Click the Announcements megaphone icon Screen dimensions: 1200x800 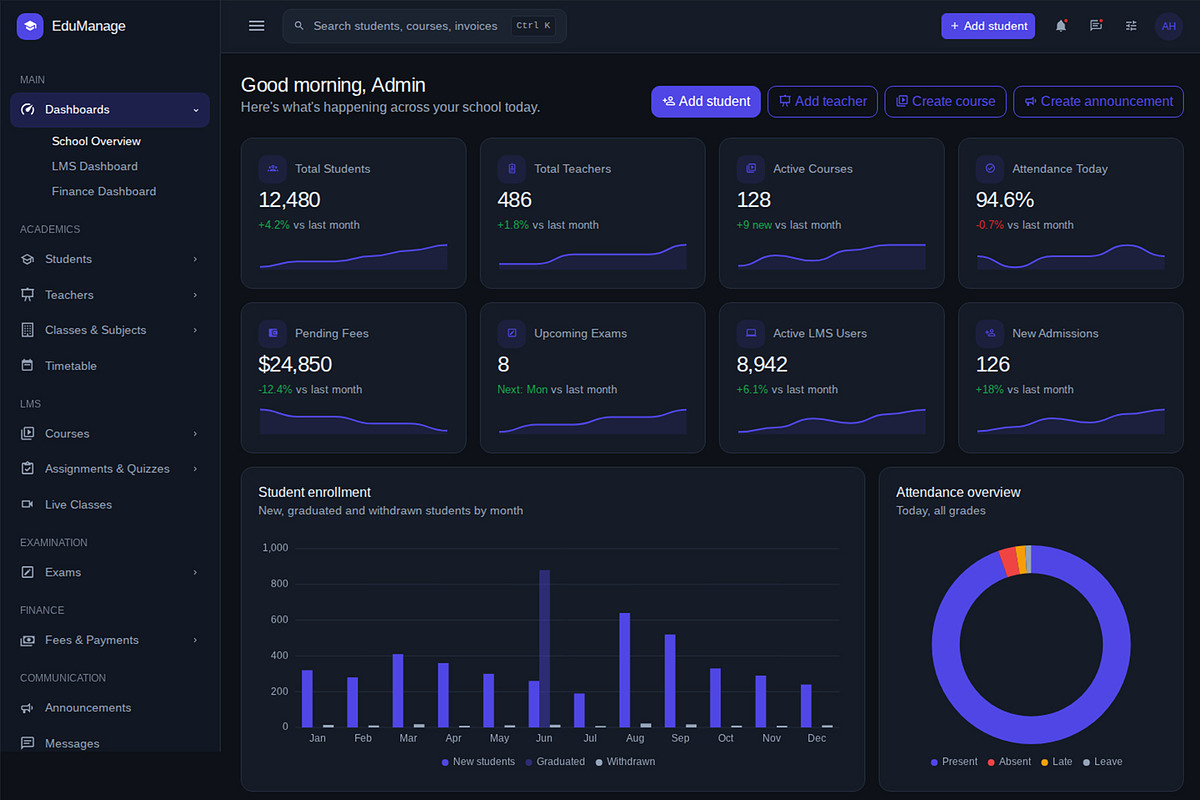point(27,708)
